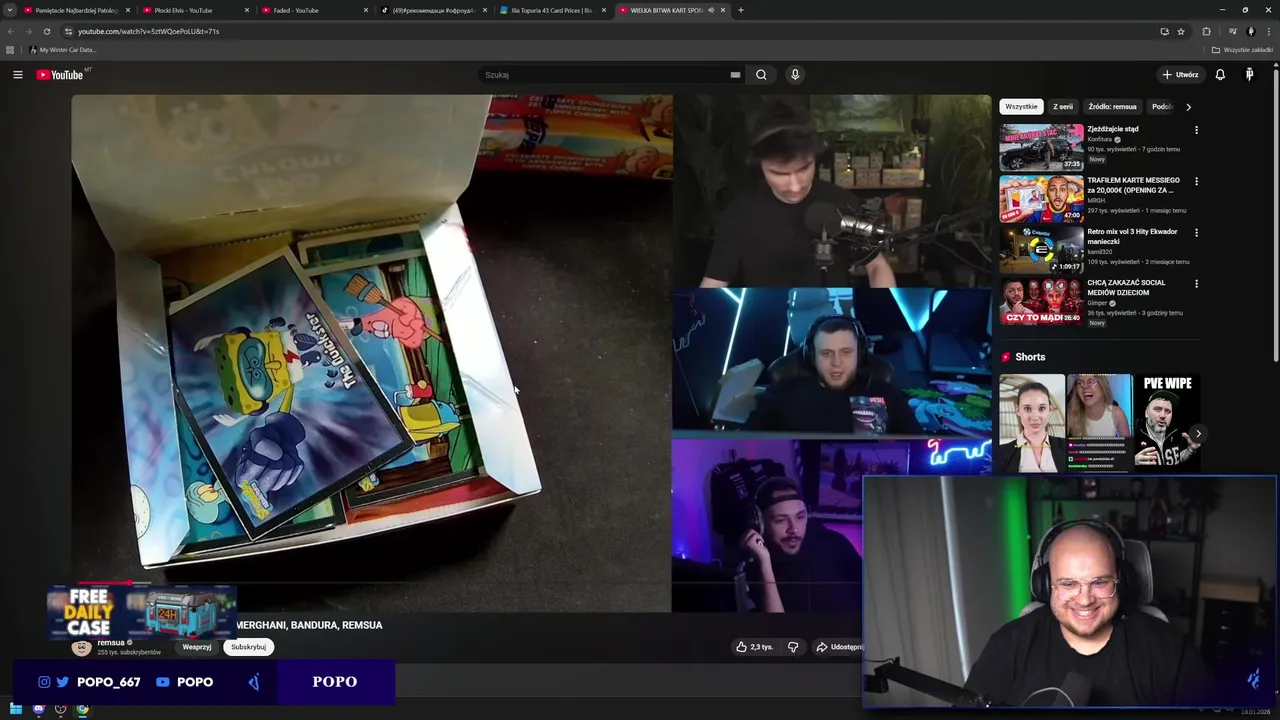Click the Subskrybuj button
Screen dimensions: 1280x720
pos(248,647)
